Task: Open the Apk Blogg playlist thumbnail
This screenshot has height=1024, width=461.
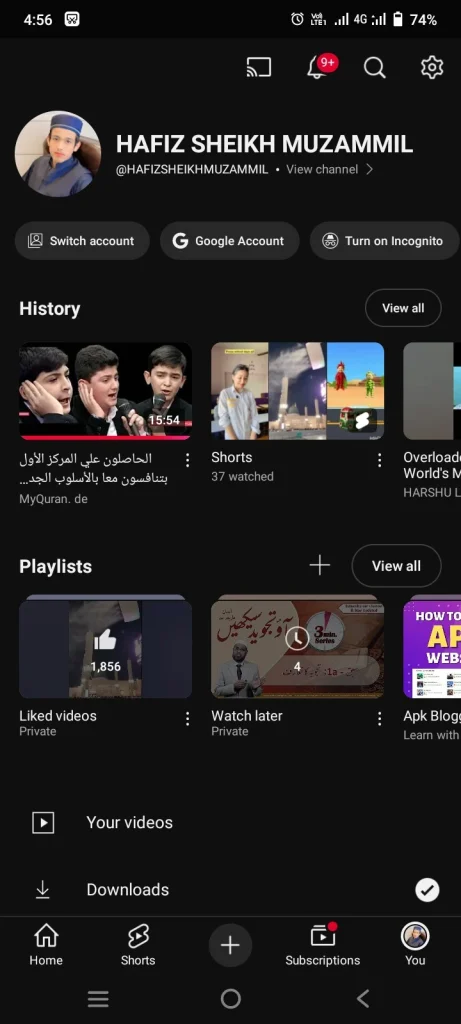Action: (x=432, y=647)
